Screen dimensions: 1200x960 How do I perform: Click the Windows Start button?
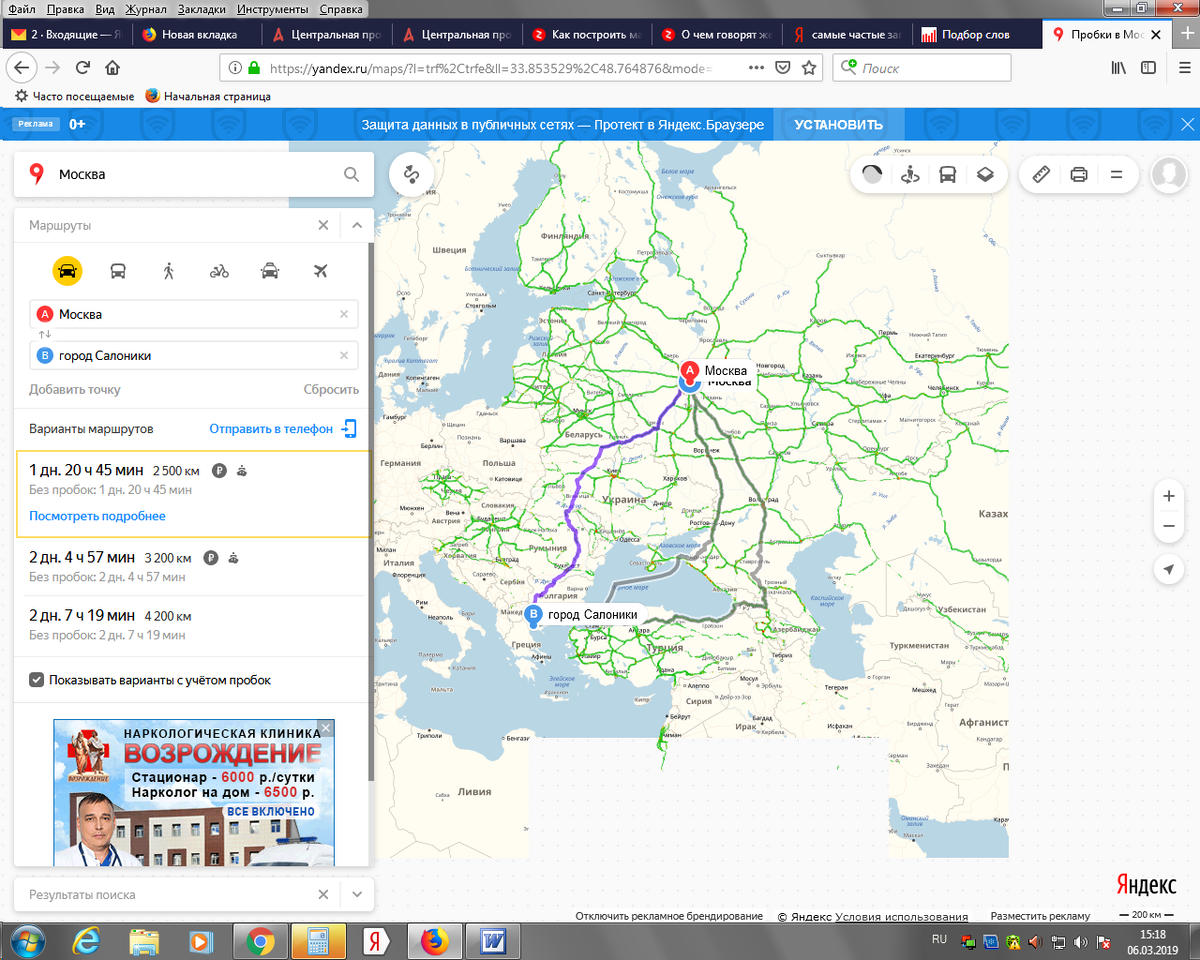tap(27, 941)
